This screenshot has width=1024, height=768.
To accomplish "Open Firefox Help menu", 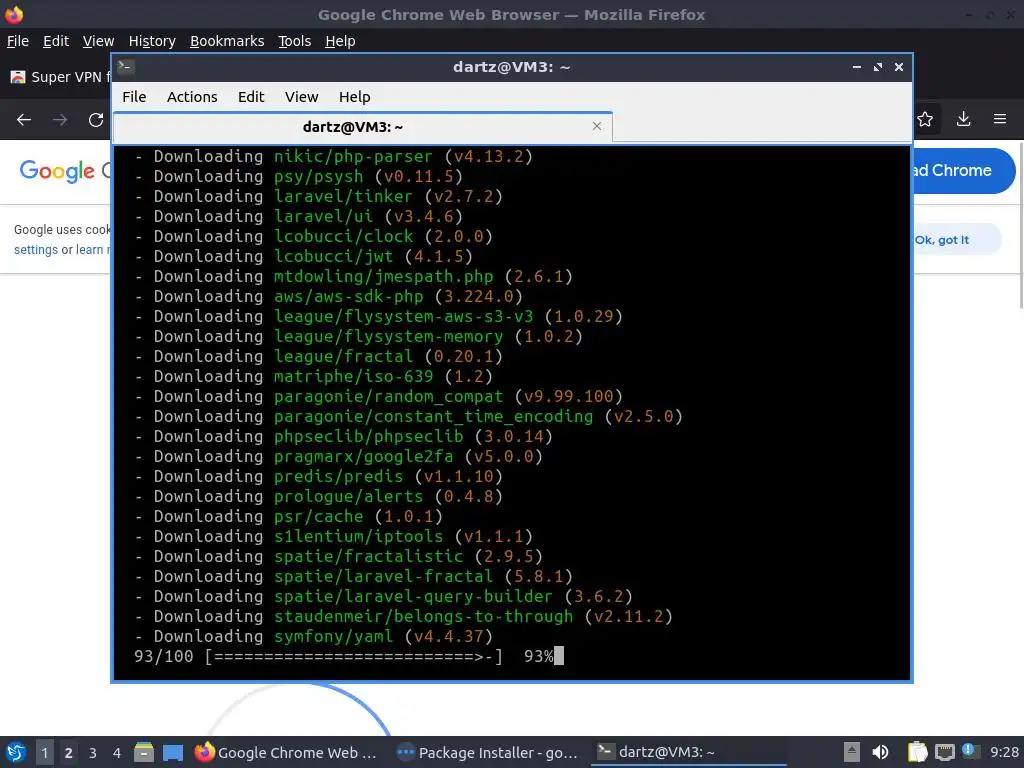I will [340, 41].
